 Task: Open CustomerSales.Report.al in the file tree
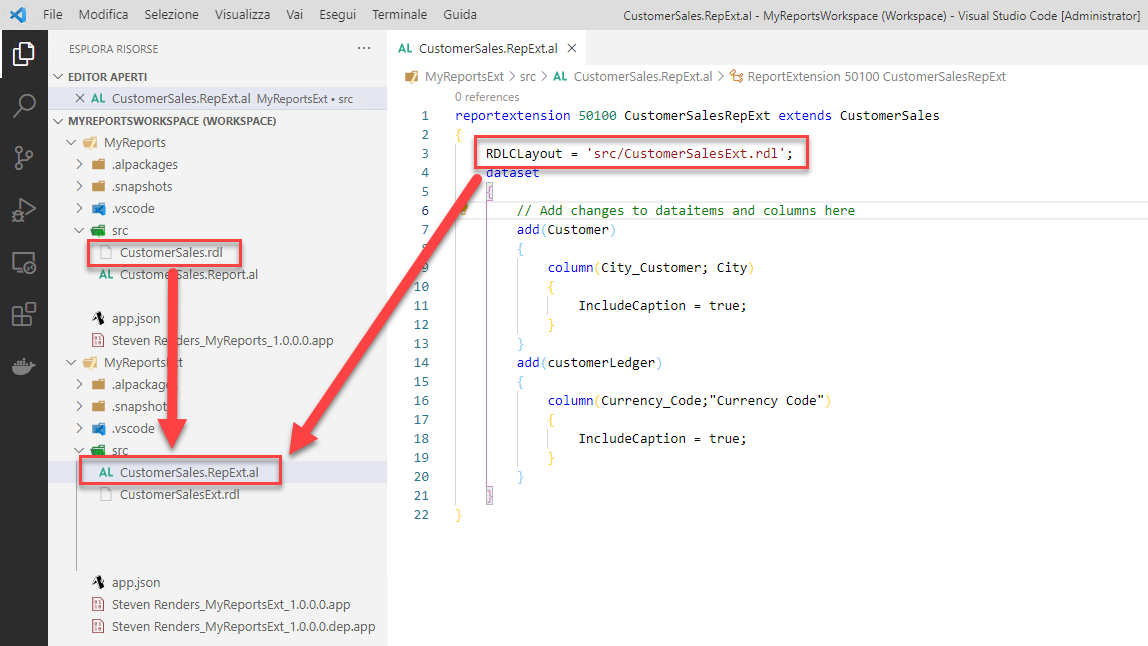pyautogui.click(x=189, y=274)
